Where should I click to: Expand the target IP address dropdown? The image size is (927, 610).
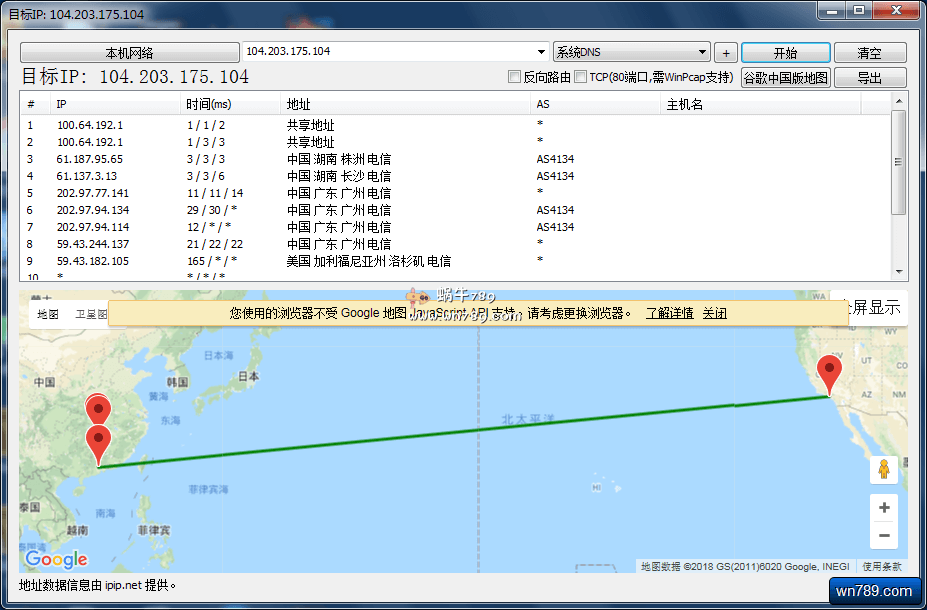540,52
